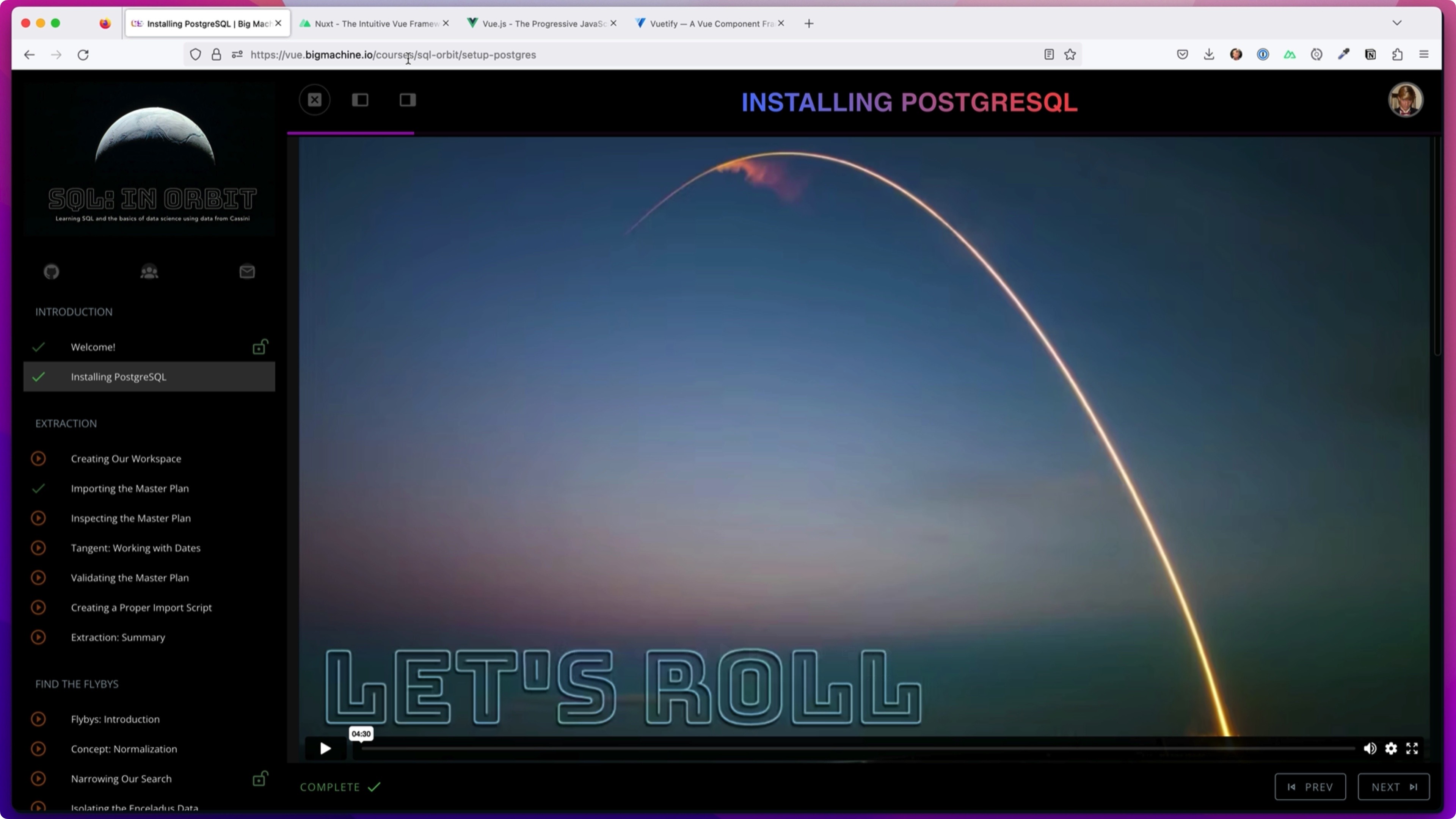Toggle Firefox reader view
The height and width of the screenshot is (819, 1456).
click(x=1049, y=55)
